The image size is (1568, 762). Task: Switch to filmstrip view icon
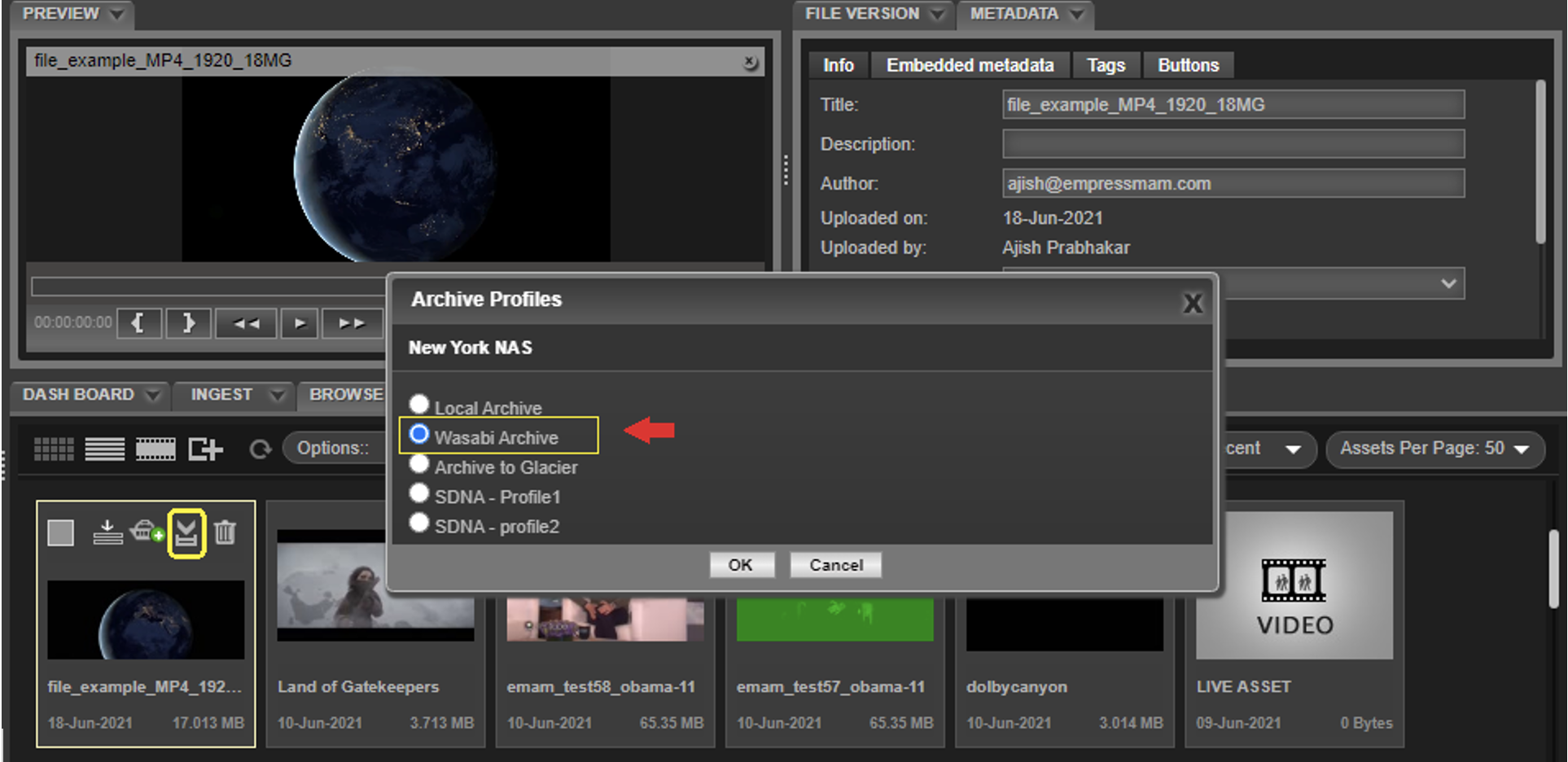(155, 449)
